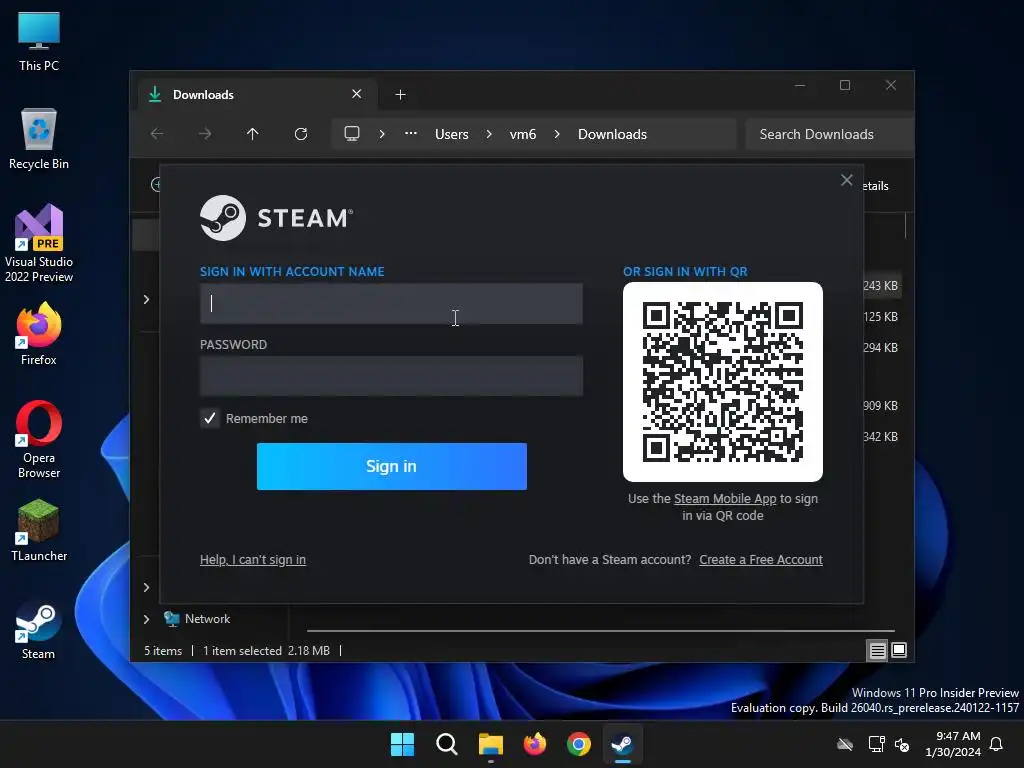Minimize the File Explorer window
The width and height of the screenshot is (1024, 768).
coord(800,86)
